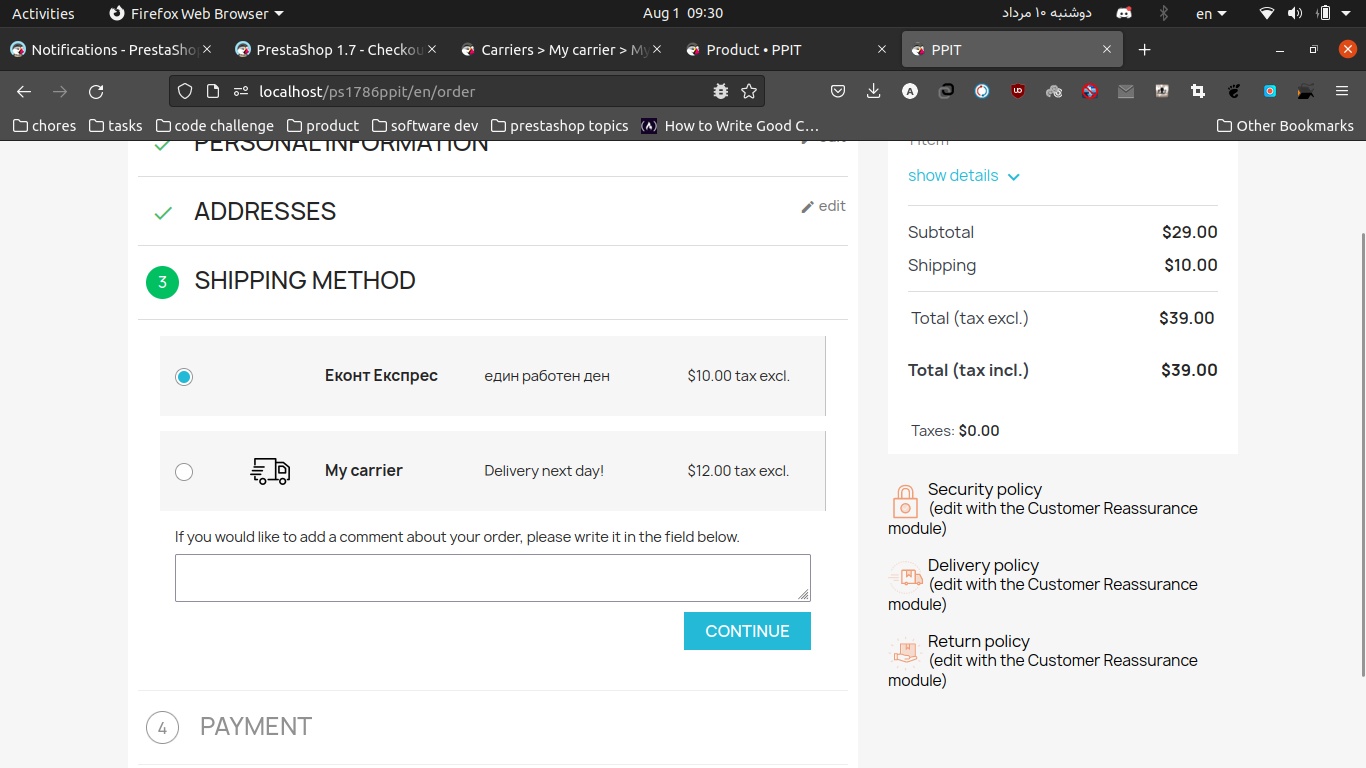The image size is (1366, 768).
Task: Click the uBlock Origin shield icon
Action: coord(1018,91)
